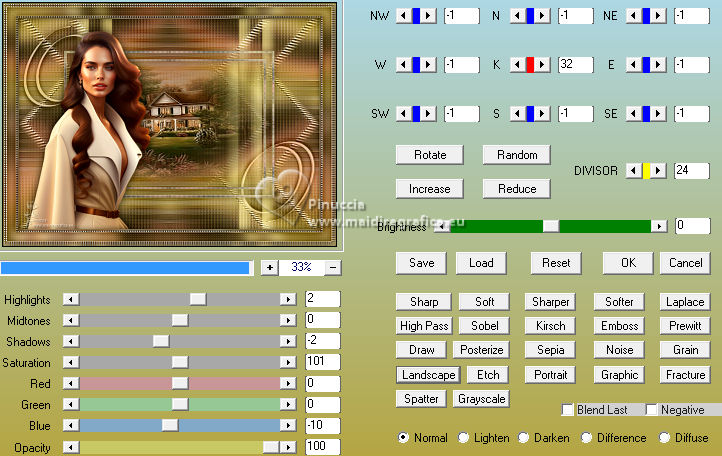Apply the Grayscale preset
This screenshot has width=722, height=456.
[x=482, y=399]
